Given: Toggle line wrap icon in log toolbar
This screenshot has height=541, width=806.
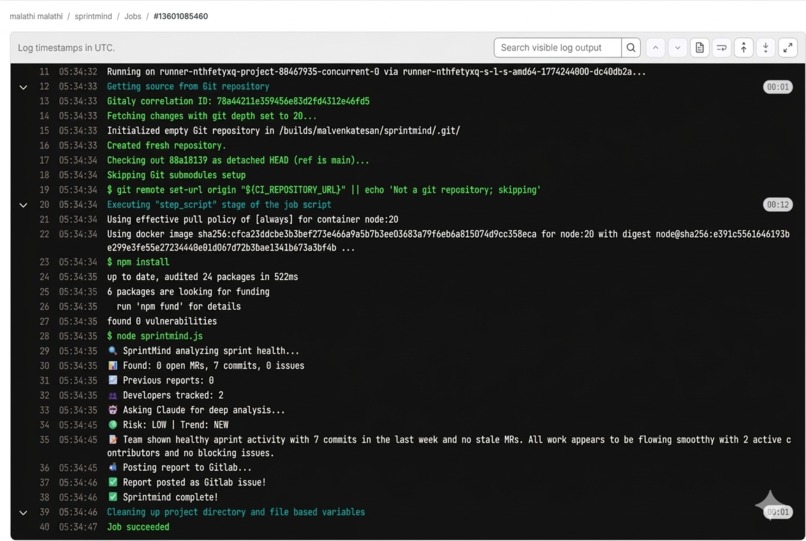Looking at the screenshot, I should coord(722,48).
